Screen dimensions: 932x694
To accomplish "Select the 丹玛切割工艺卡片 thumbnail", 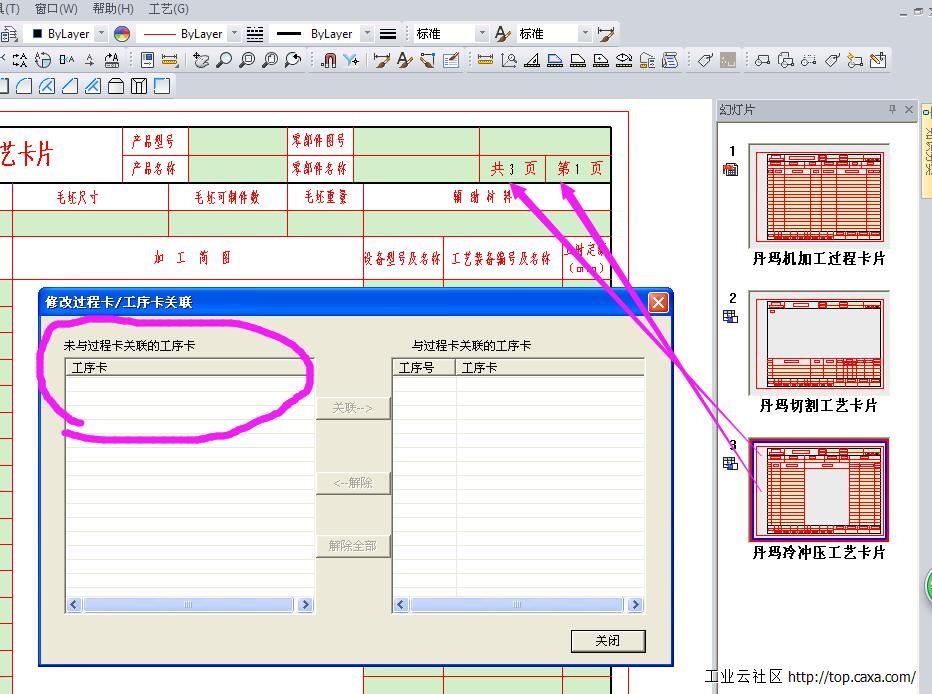I will coord(818,342).
